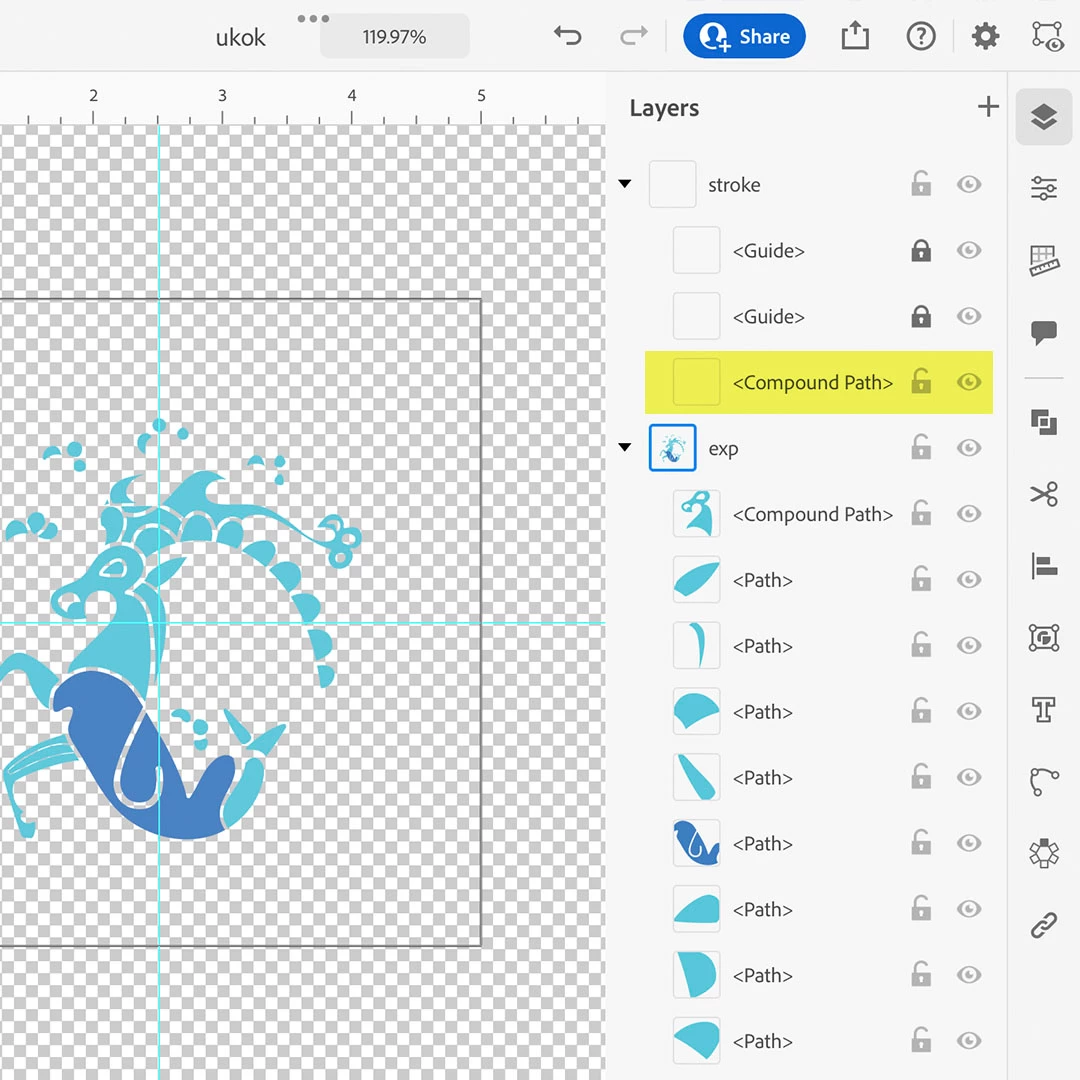Select the scissors Cut tool icon

point(1043,494)
